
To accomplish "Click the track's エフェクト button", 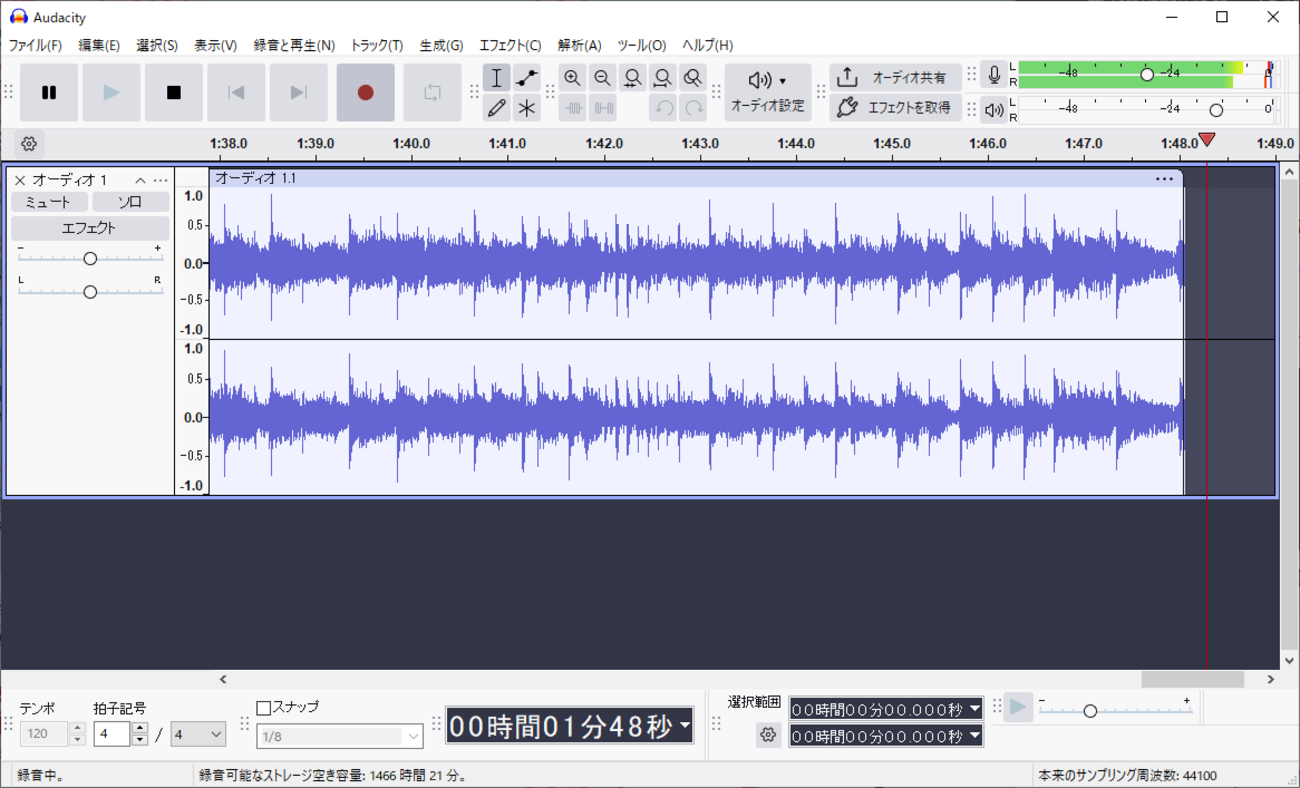I will [89, 228].
